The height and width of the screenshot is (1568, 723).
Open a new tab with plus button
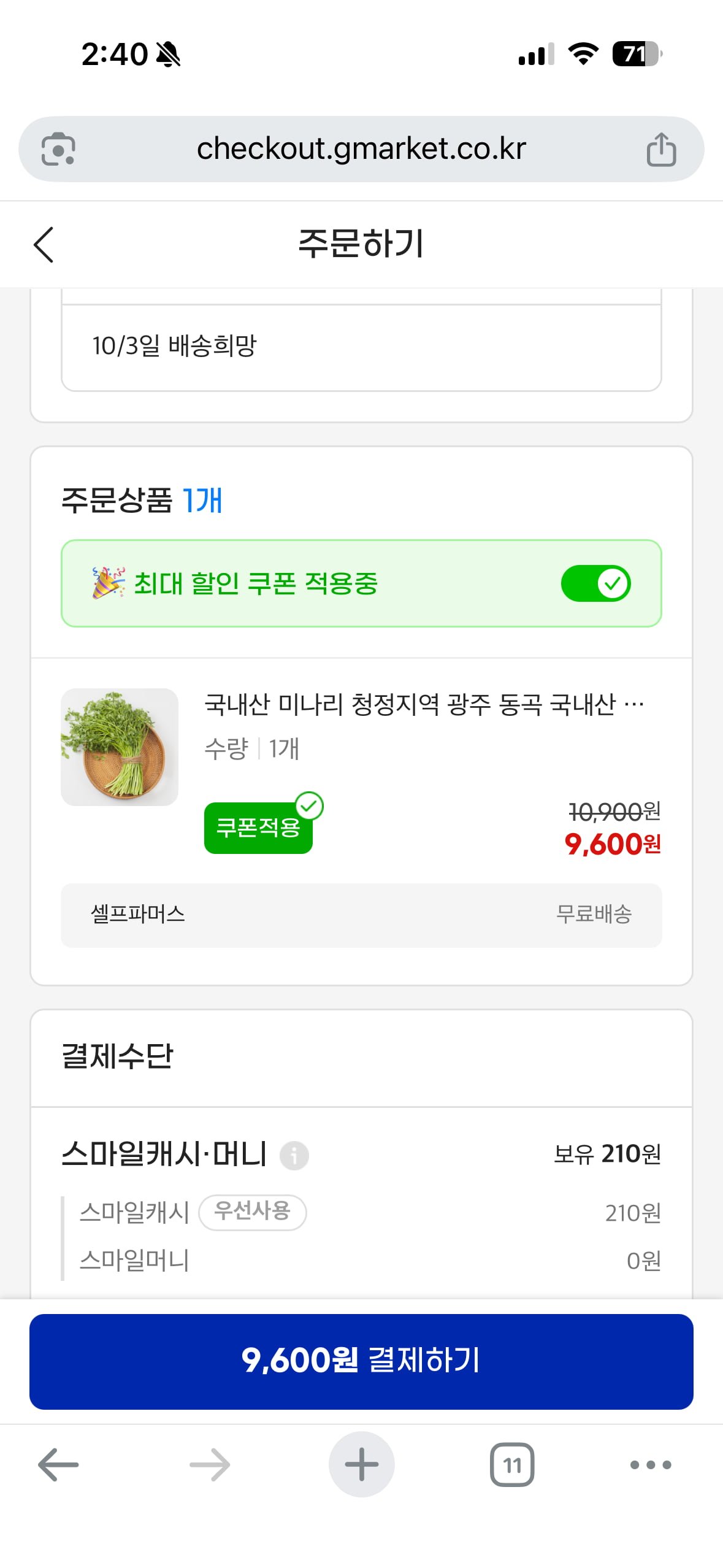click(x=361, y=1464)
